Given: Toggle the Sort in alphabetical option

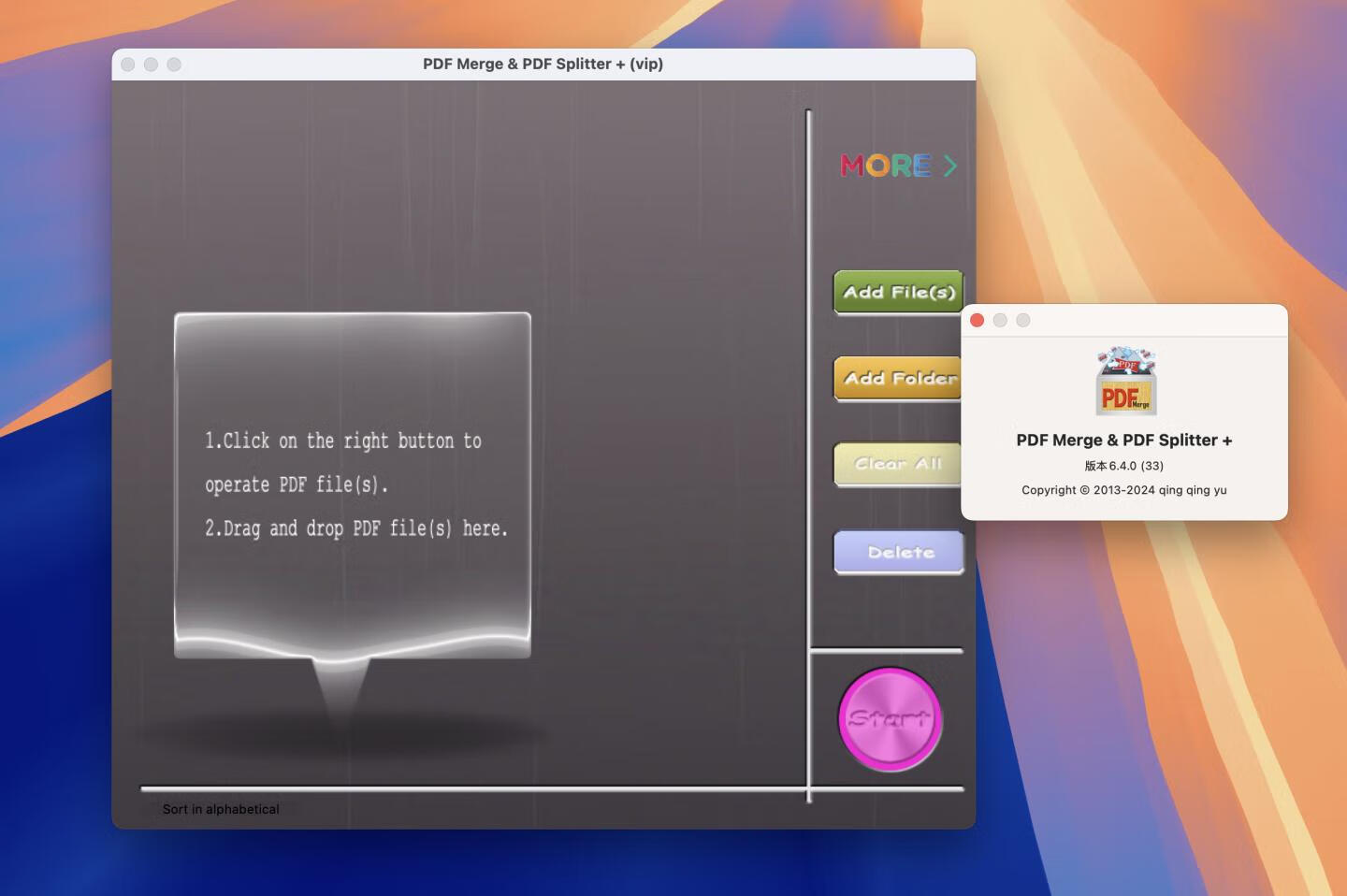Looking at the screenshot, I should [x=221, y=809].
